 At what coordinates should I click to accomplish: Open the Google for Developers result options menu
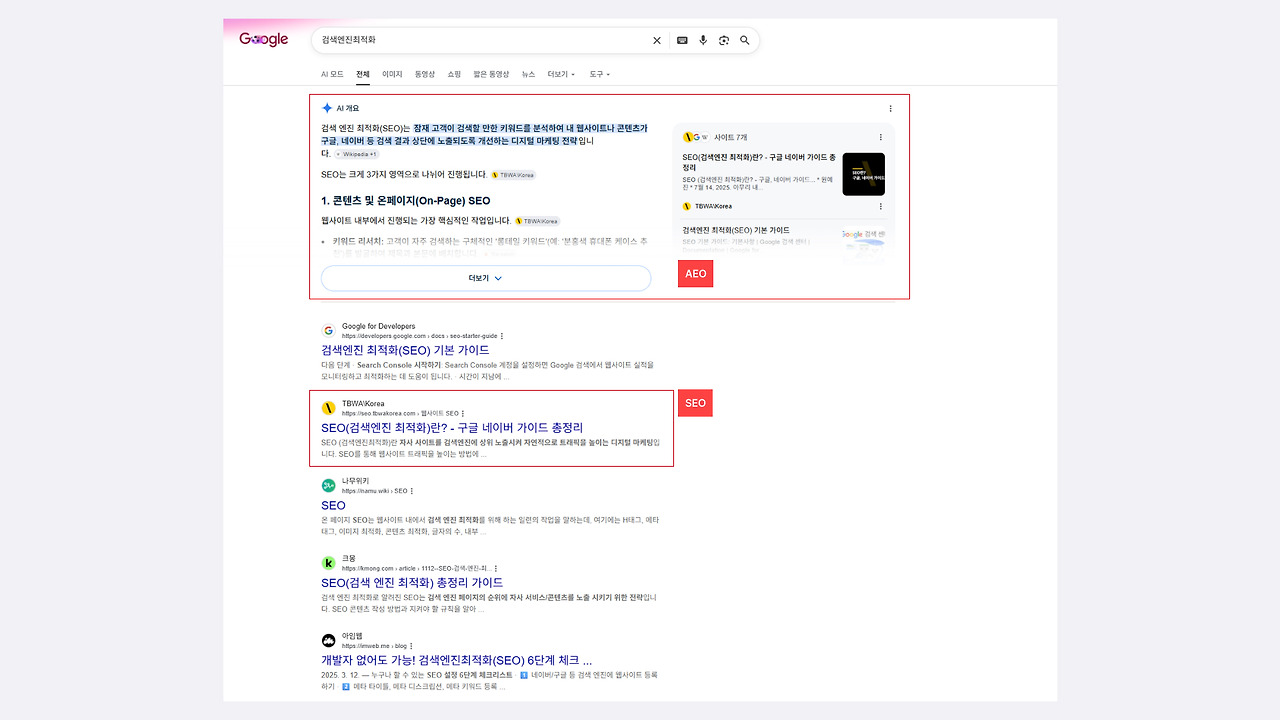point(502,336)
